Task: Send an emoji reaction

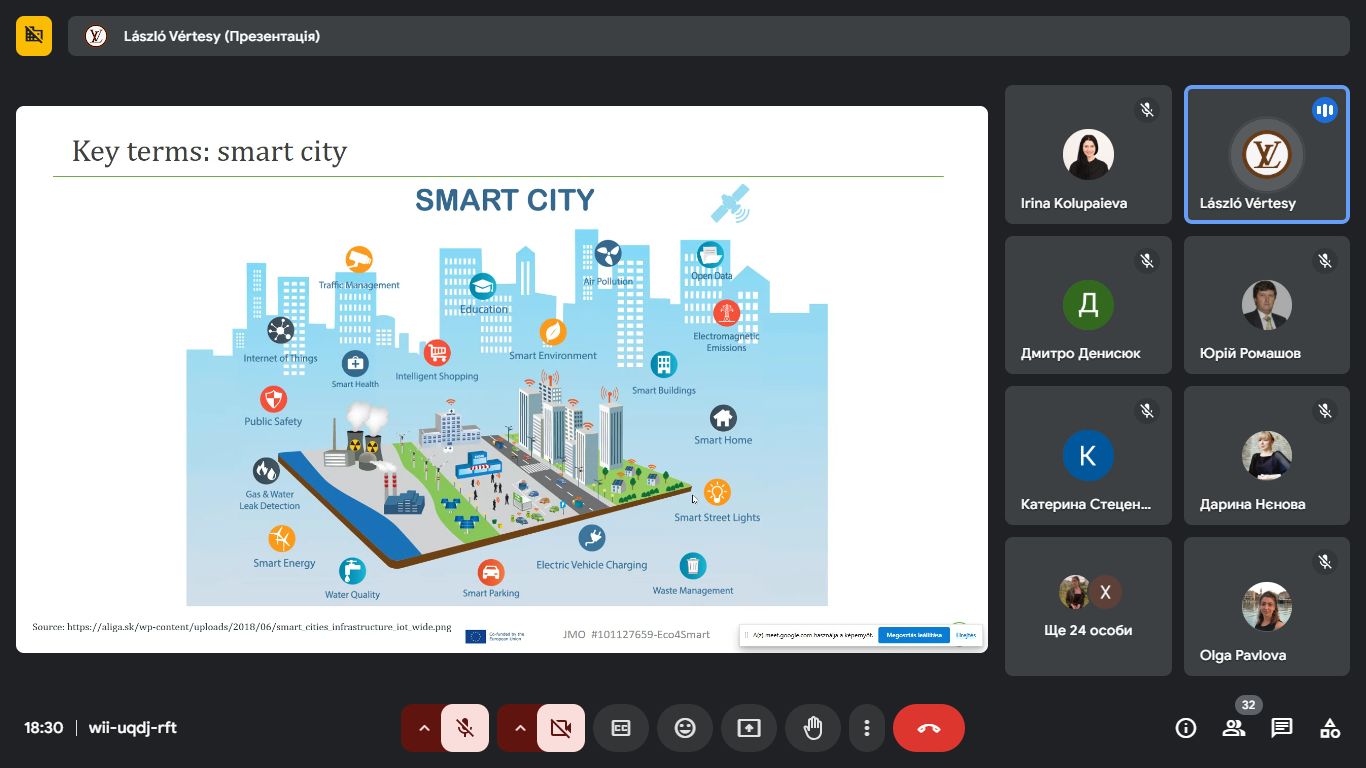Action: (x=685, y=728)
